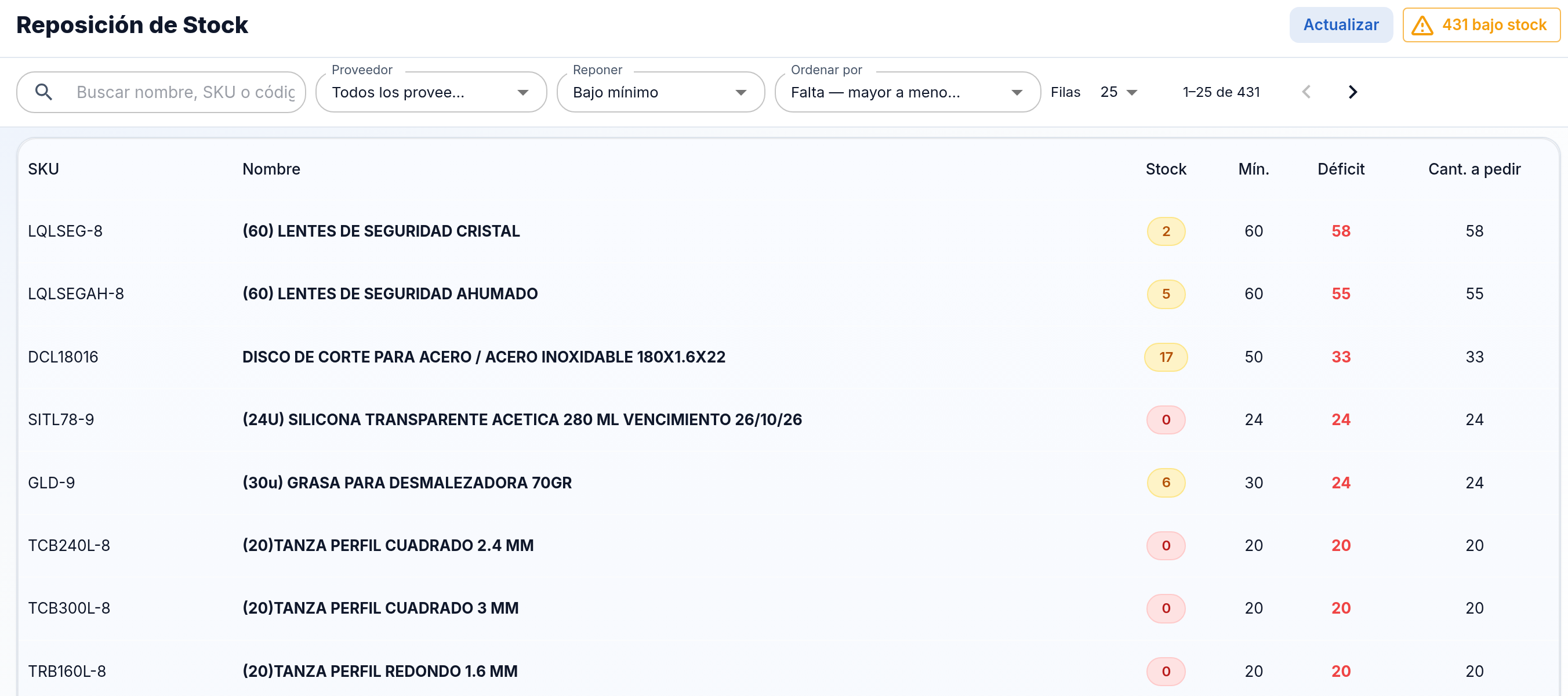This screenshot has height=696, width=1568.
Task: Open the Reponer dropdown
Action: tap(660, 92)
